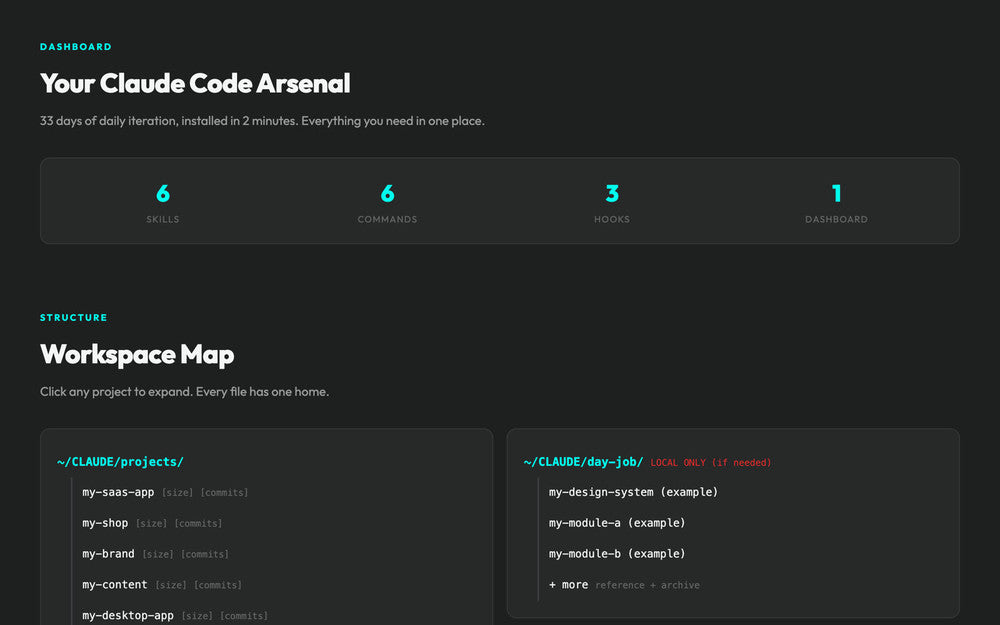
Task: Select the my-desktop-app project row
Action: point(175,615)
